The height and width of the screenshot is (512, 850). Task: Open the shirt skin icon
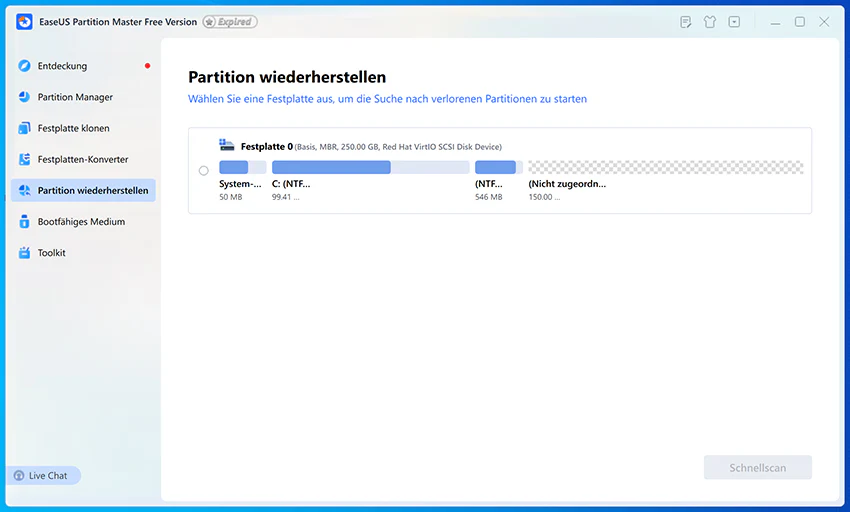(710, 22)
